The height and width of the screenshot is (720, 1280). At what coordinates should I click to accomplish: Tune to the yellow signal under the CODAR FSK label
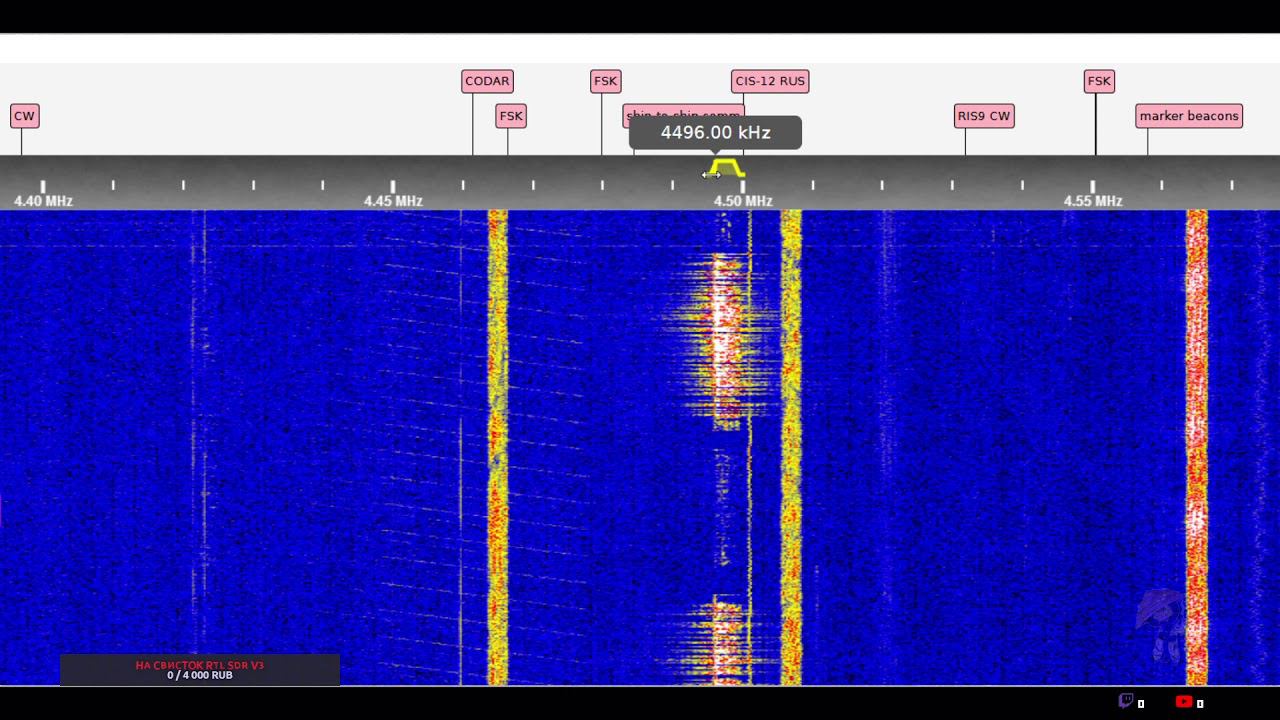pyautogui.click(x=497, y=447)
